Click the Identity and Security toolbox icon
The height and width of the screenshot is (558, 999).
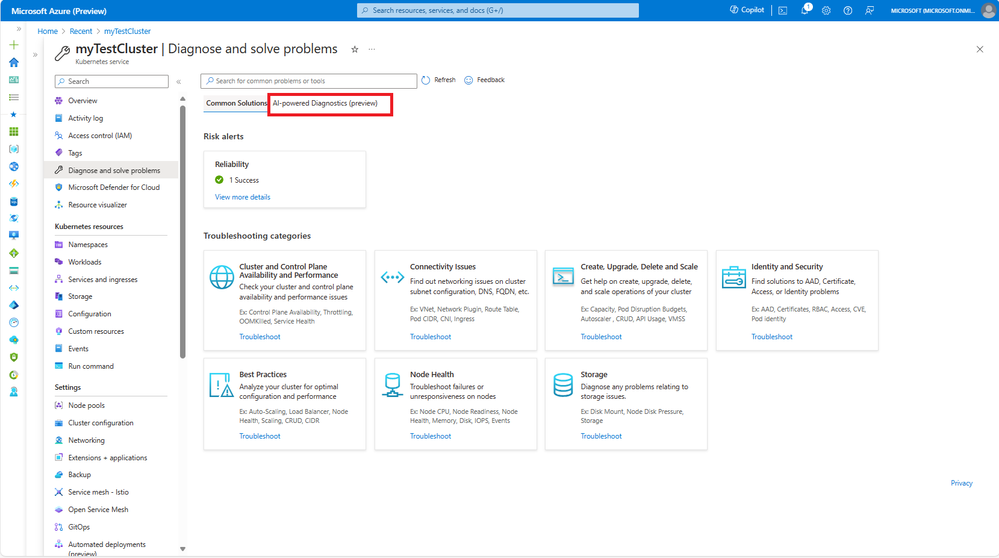tap(734, 277)
